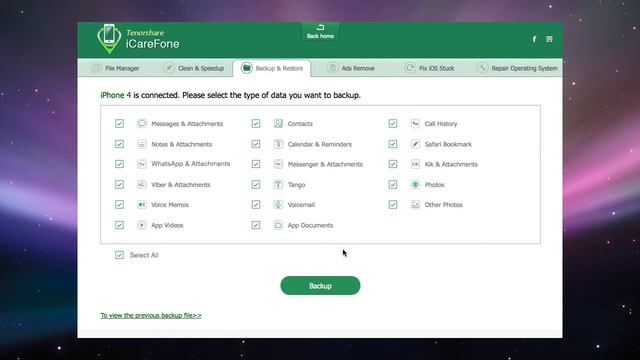Open the menu icon beside Facebook
This screenshot has height=360, width=640.
click(x=549, y=39)
